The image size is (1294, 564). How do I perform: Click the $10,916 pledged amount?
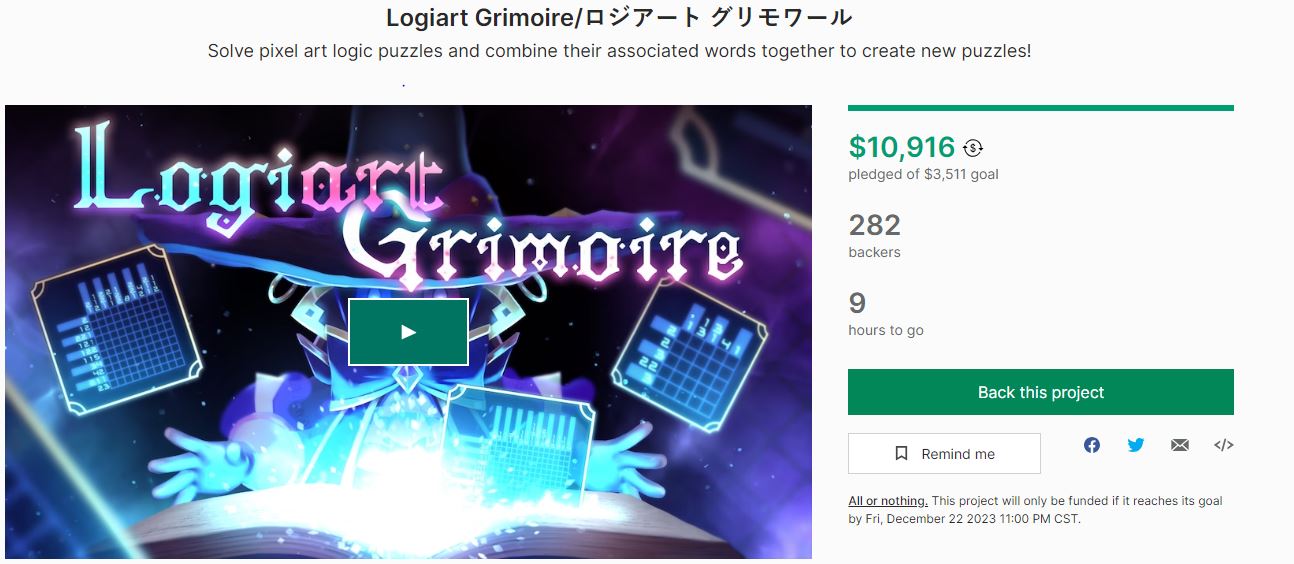[902, 147]
